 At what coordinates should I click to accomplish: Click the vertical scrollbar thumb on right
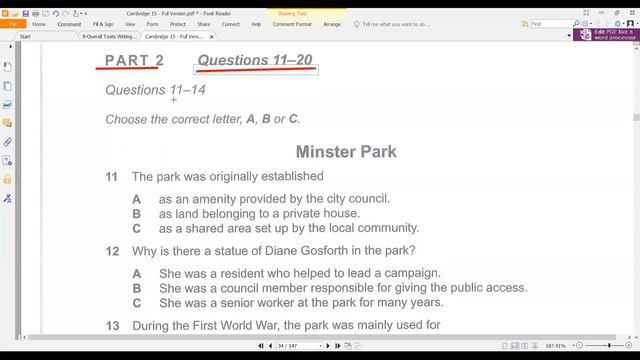(x=636, y=118)
